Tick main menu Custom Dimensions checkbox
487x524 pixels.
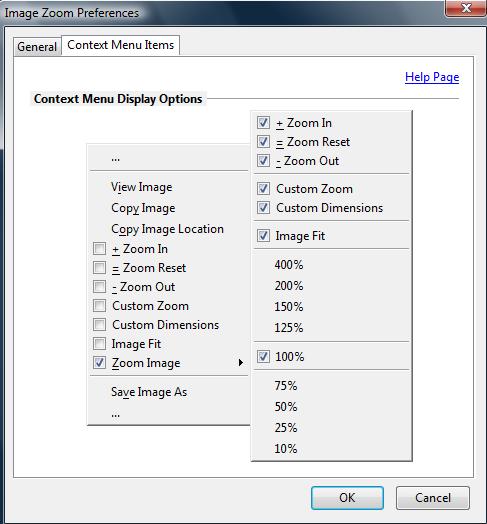click(x=99, y=324)
